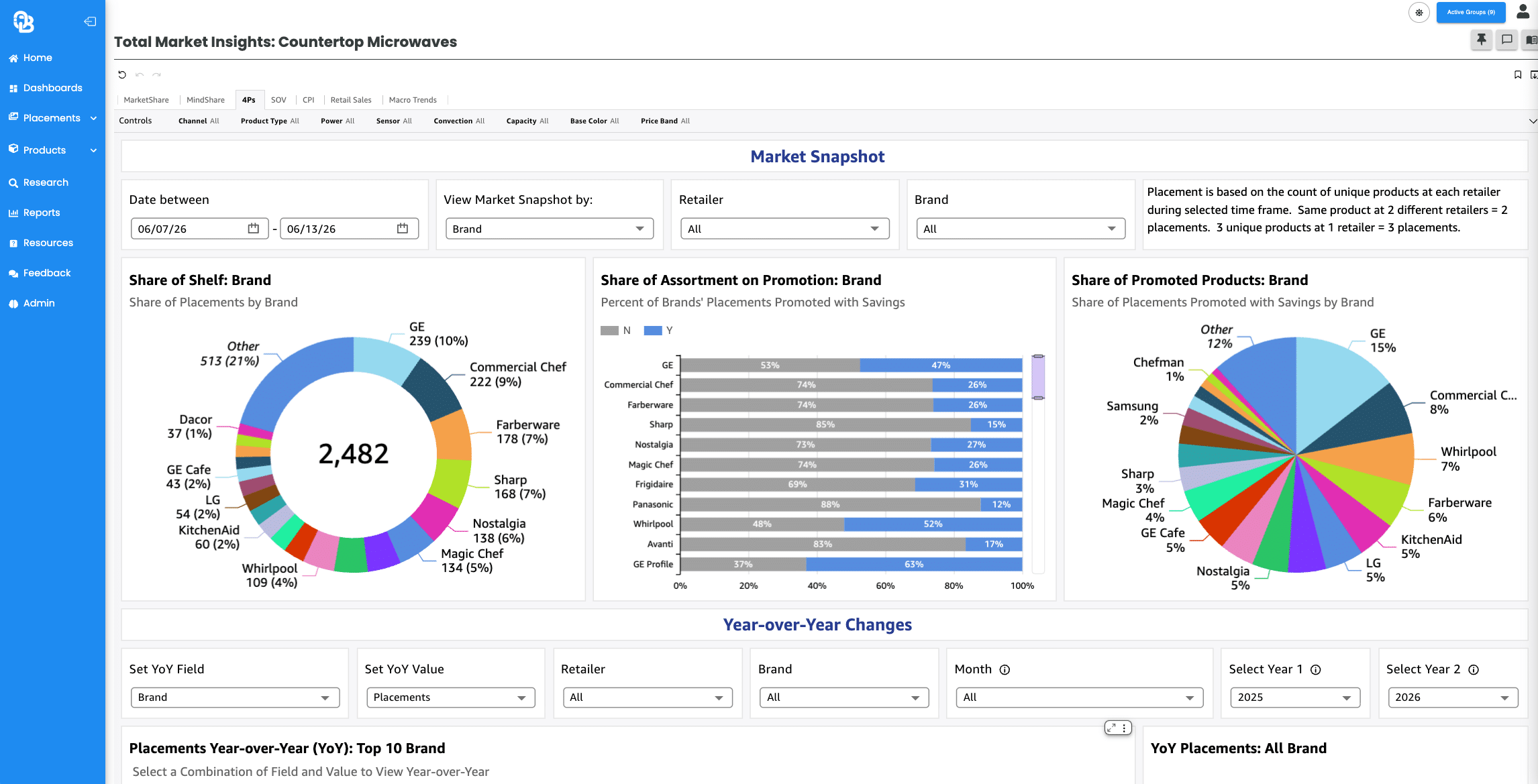
Task: Expand the Controls bar chevron
Action: (1532, 121)
